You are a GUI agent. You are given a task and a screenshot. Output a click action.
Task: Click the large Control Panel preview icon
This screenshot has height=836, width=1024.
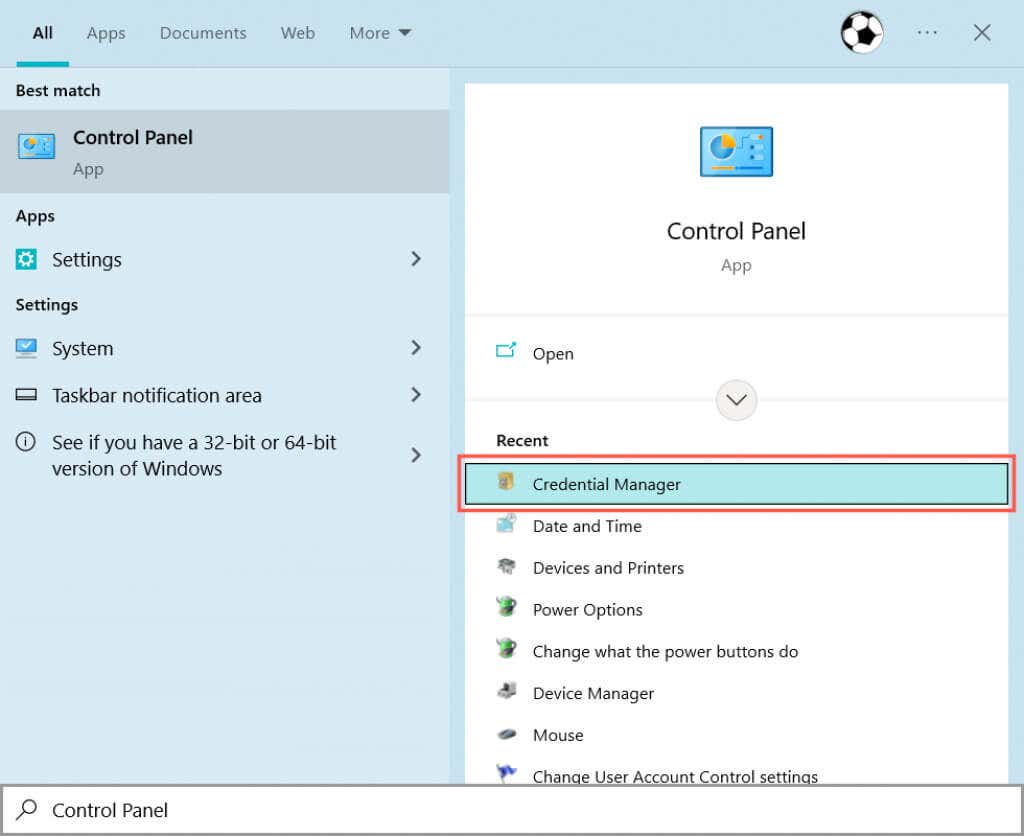click(736, 152)
